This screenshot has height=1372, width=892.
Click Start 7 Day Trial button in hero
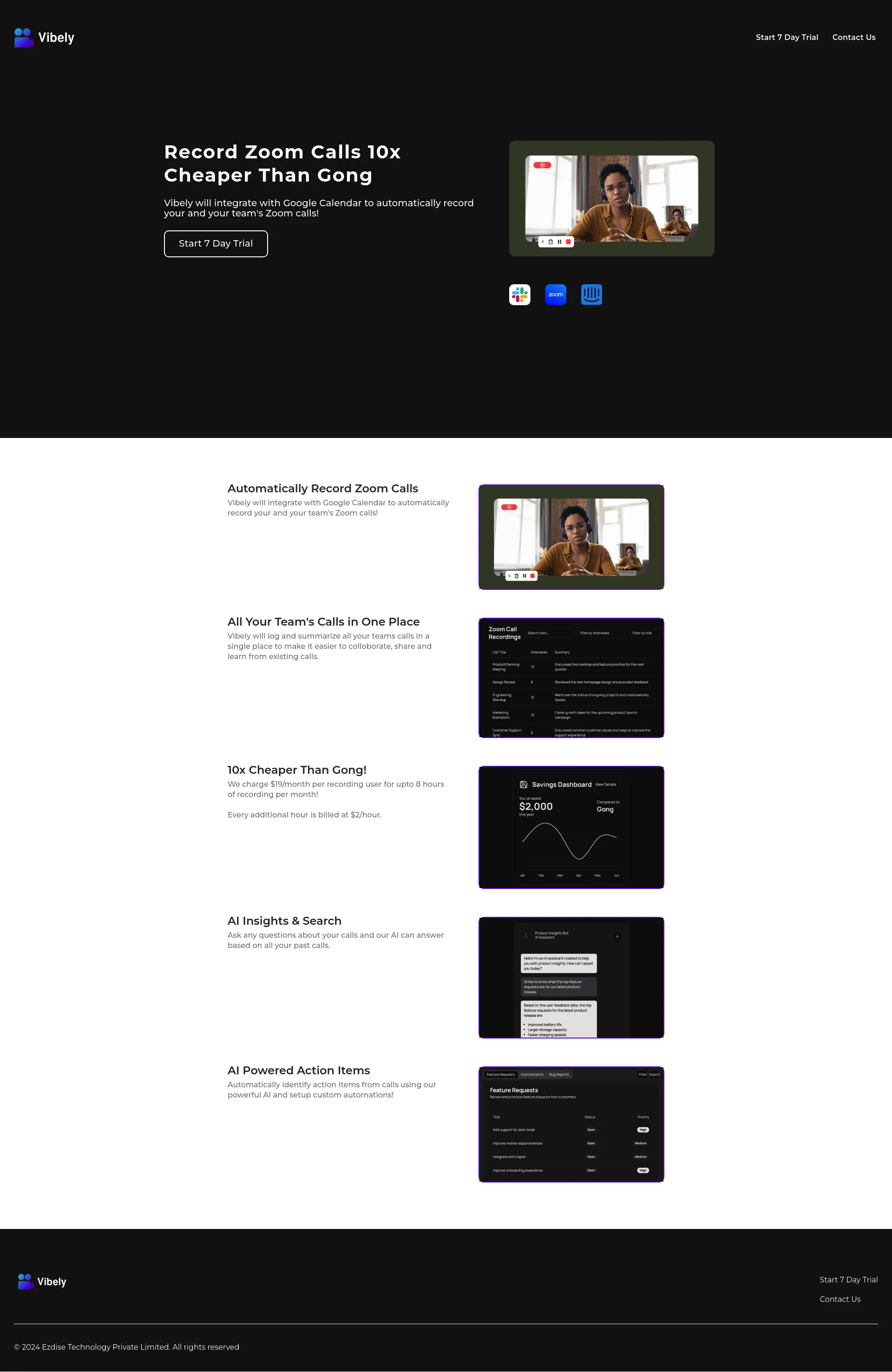coord(216,243)
